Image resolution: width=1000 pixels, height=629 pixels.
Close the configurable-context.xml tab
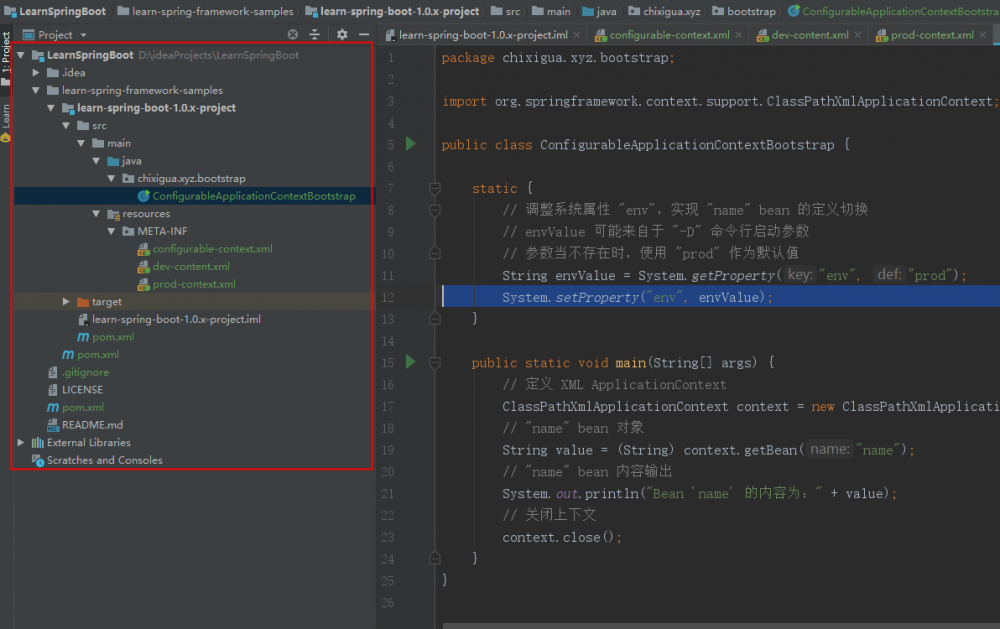coord(739,35)
